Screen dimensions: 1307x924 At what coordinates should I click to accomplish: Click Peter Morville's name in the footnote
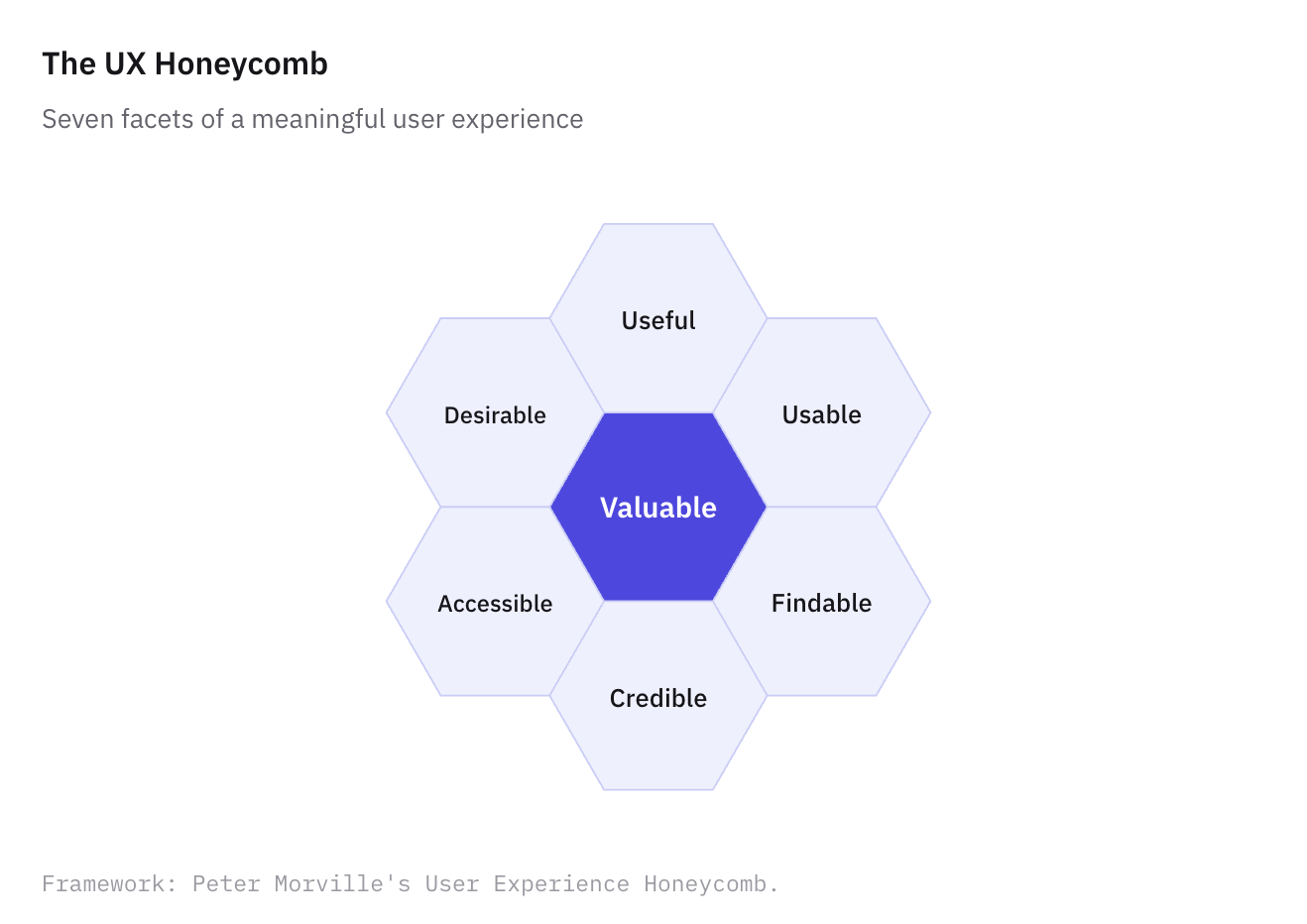tap(301, 883)
